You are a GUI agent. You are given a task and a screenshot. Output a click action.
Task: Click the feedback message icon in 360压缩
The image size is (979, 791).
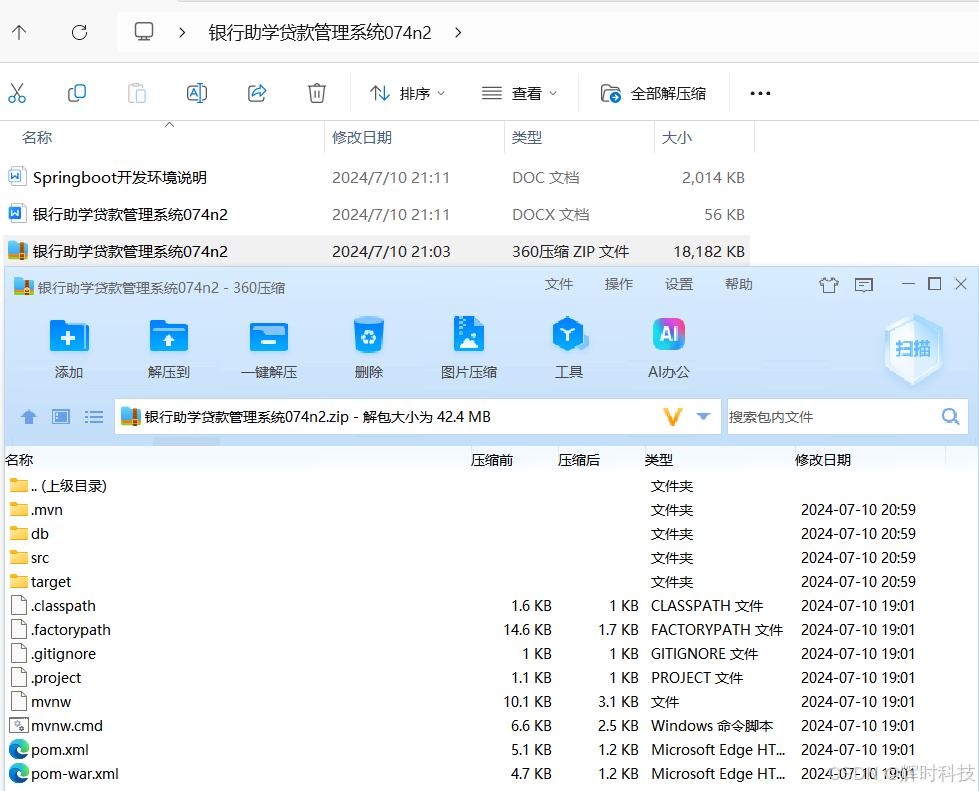864,285
